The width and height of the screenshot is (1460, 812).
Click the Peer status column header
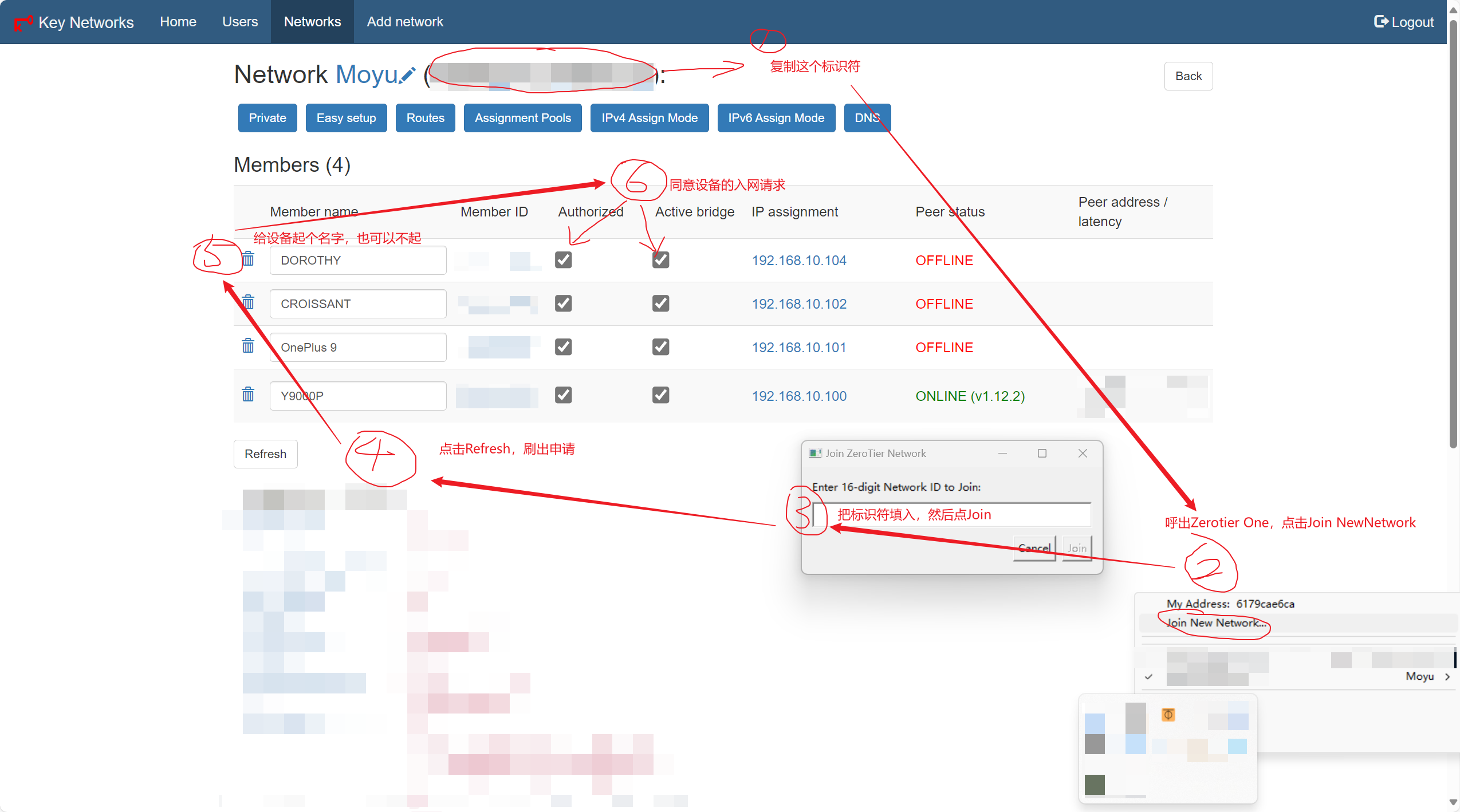pos(950,212)
